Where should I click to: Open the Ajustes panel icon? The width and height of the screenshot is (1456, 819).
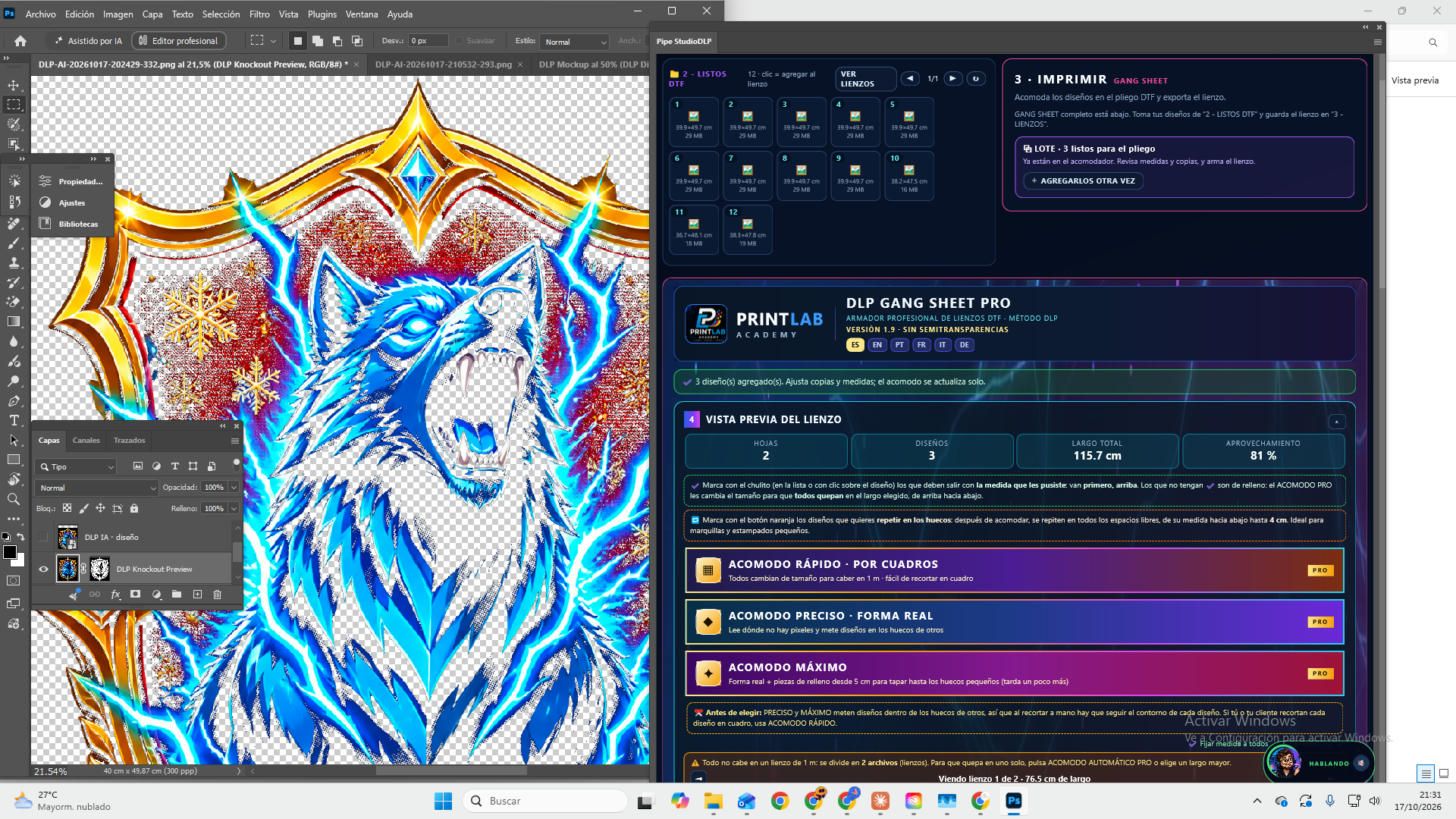pyautogui.click(x=45, y=202)
